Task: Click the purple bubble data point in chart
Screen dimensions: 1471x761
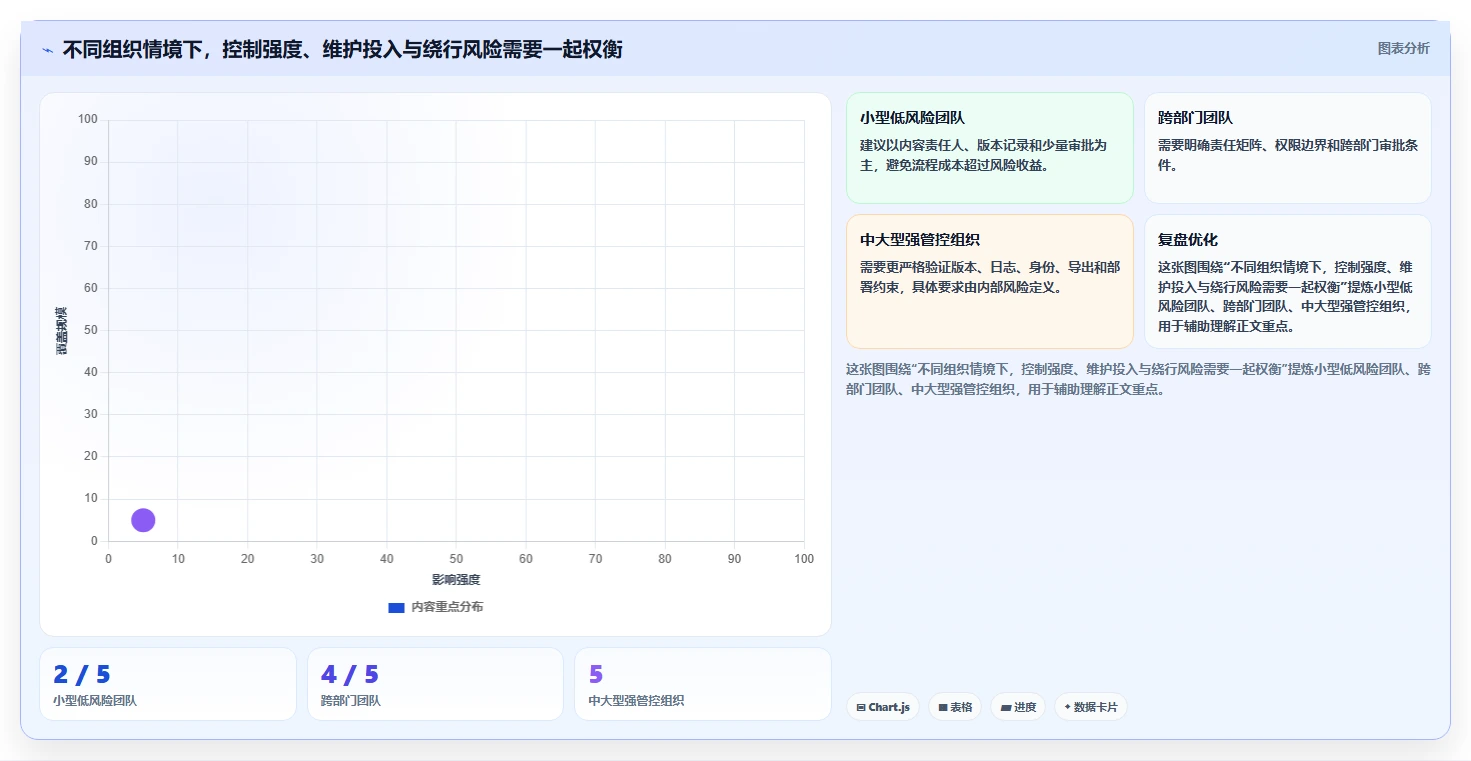Action: tap(143, 520)
